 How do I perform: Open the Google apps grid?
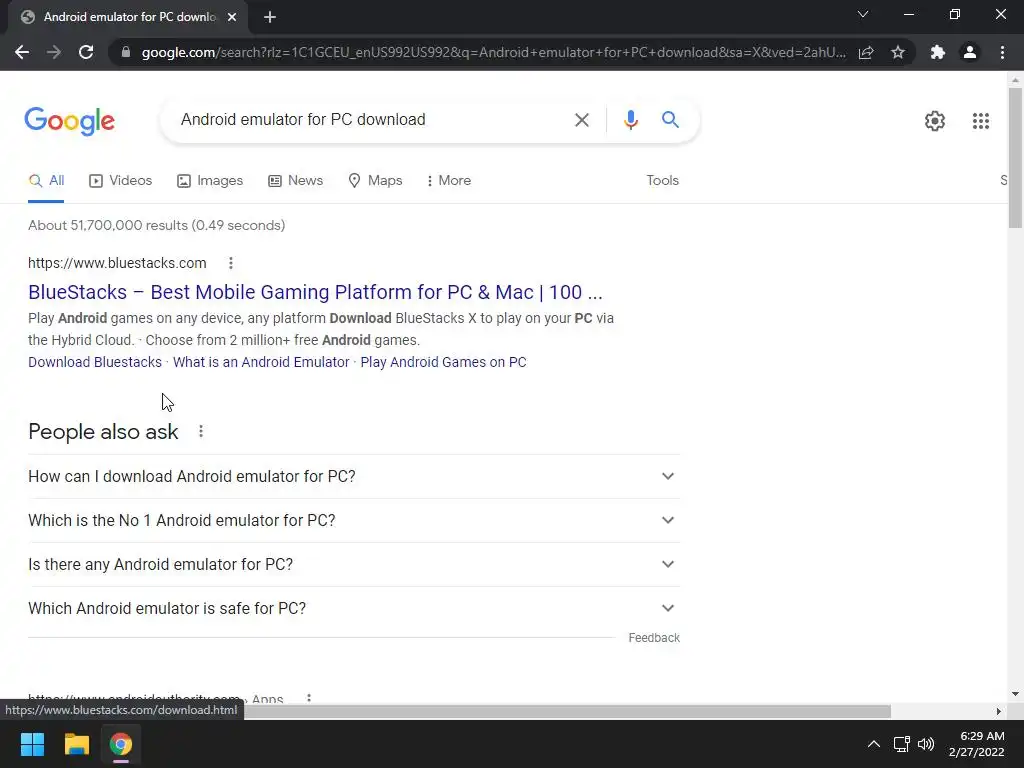[980, 121]
